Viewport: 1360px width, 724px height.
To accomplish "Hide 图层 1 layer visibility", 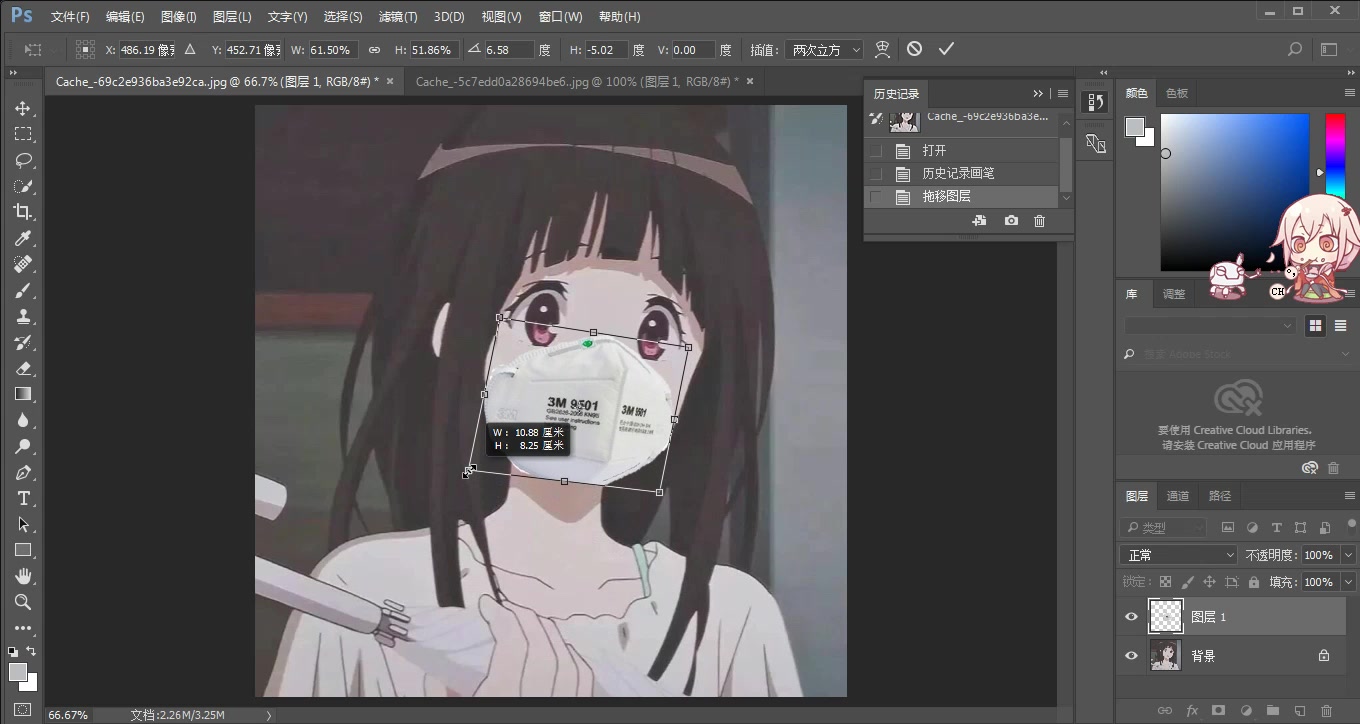I will 1131,617.
